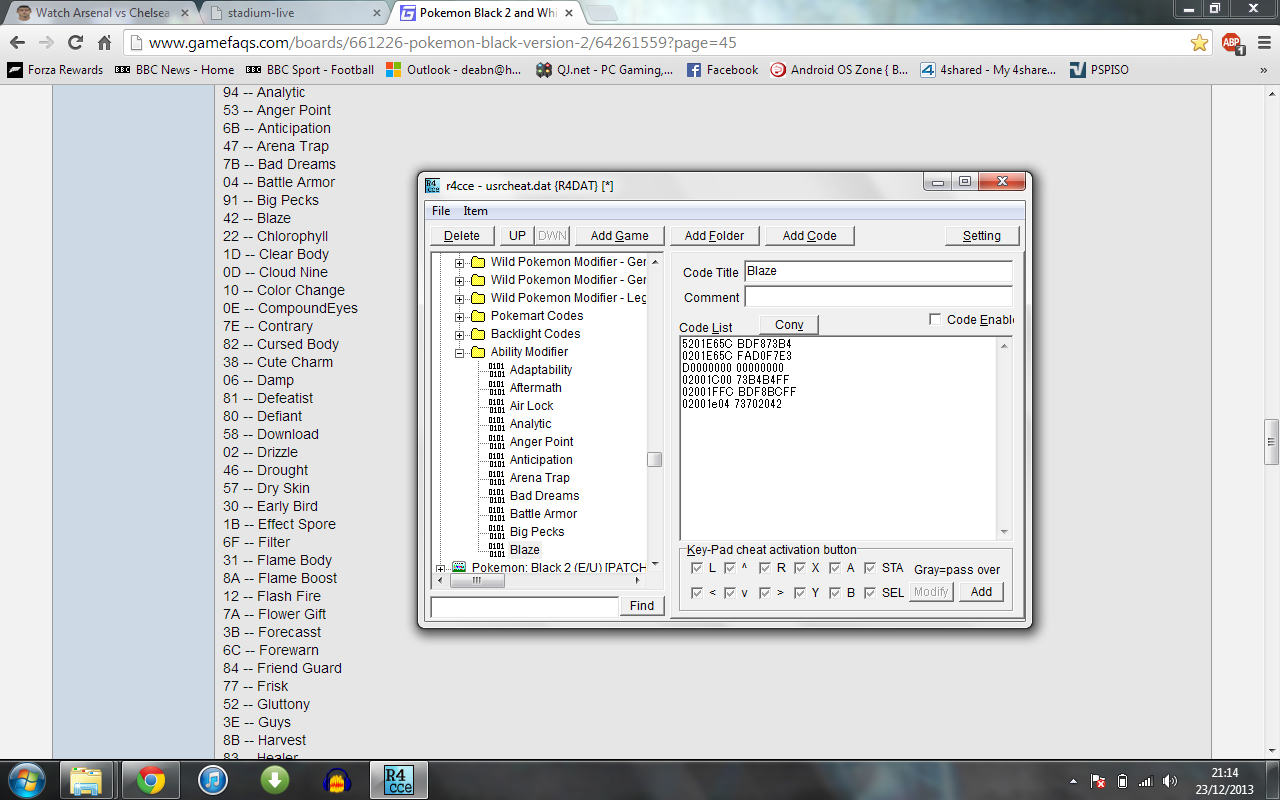Click the Adaptability code icon
This screenshot has width=1280, height=800.
pyautogui.click(x=496, y=370)
